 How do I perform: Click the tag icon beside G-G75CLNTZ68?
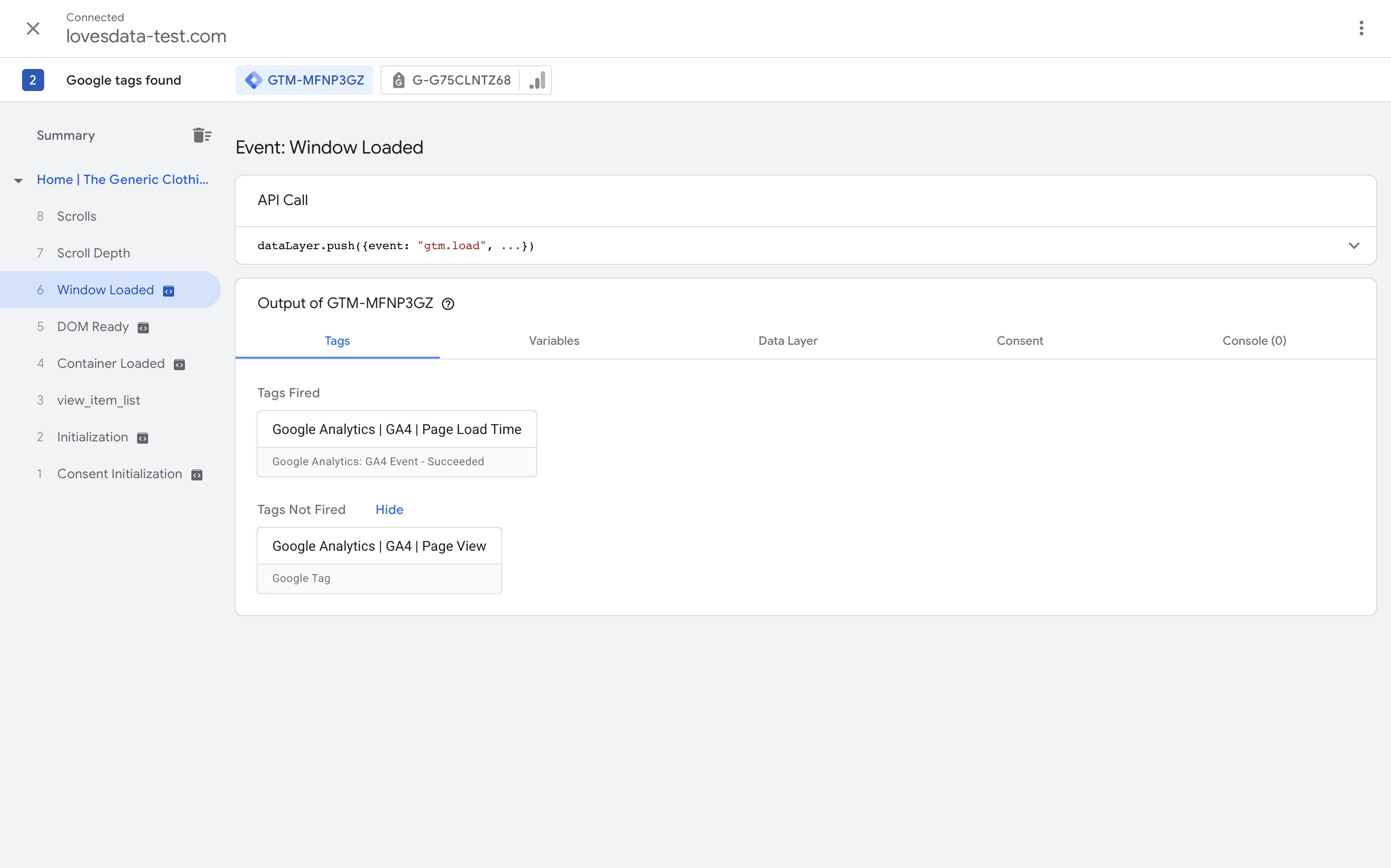pos(398,80)
